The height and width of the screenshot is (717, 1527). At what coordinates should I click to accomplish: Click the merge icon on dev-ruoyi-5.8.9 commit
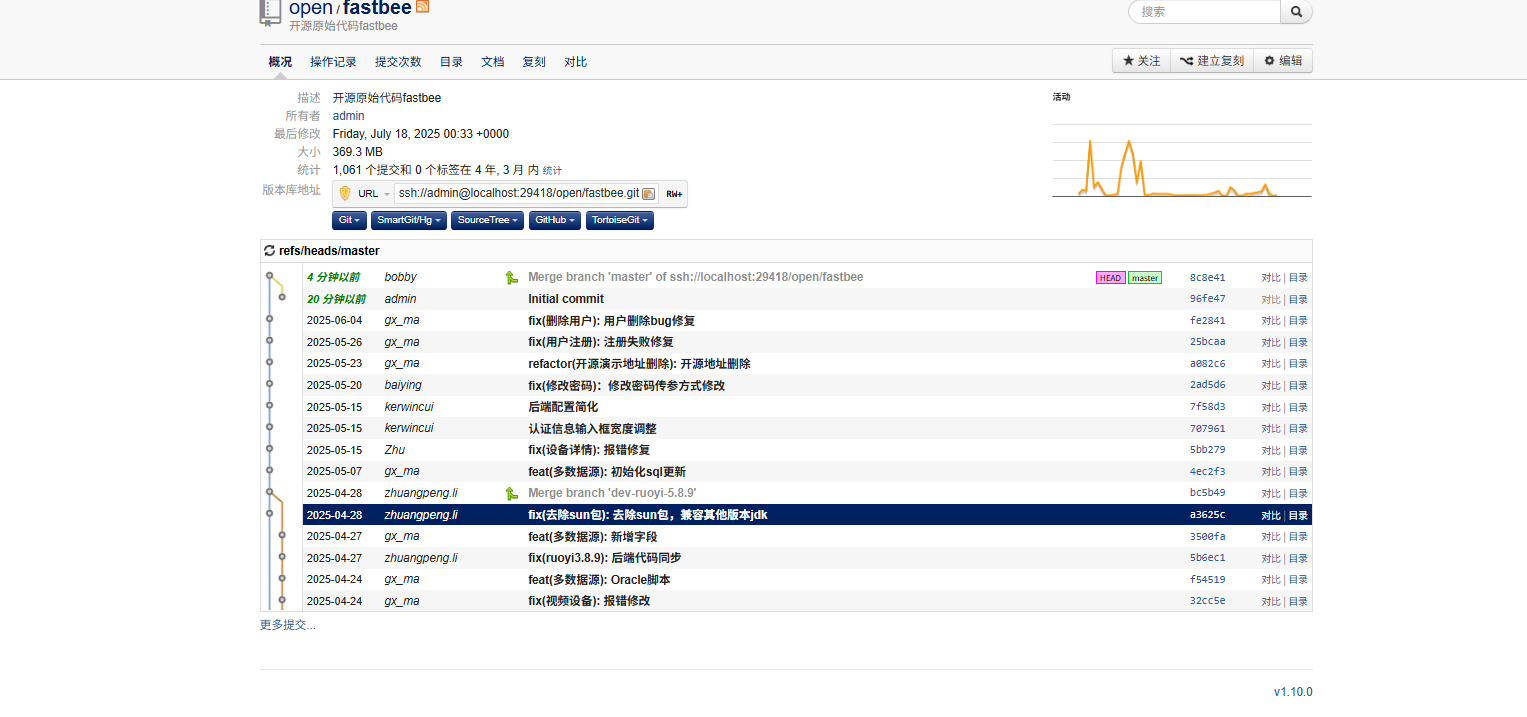pyautogui.click(x=512, y=493)
